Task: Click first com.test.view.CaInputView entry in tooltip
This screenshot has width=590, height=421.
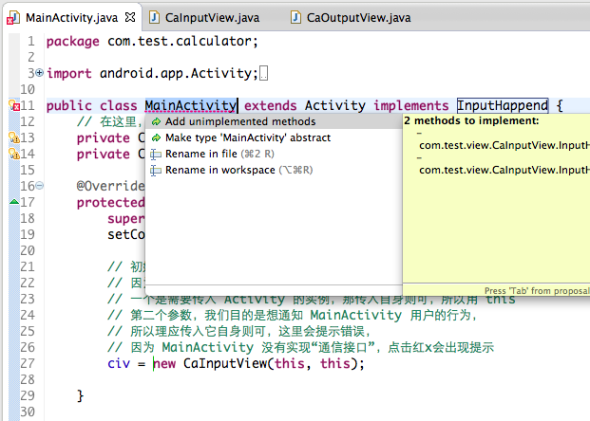Action: (504, 145)
